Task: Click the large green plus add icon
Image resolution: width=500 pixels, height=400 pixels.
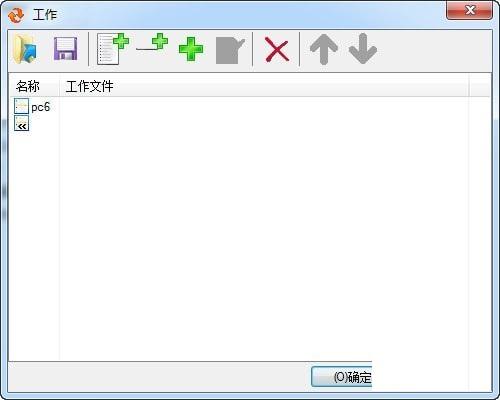Action: (x=191, y=49)
